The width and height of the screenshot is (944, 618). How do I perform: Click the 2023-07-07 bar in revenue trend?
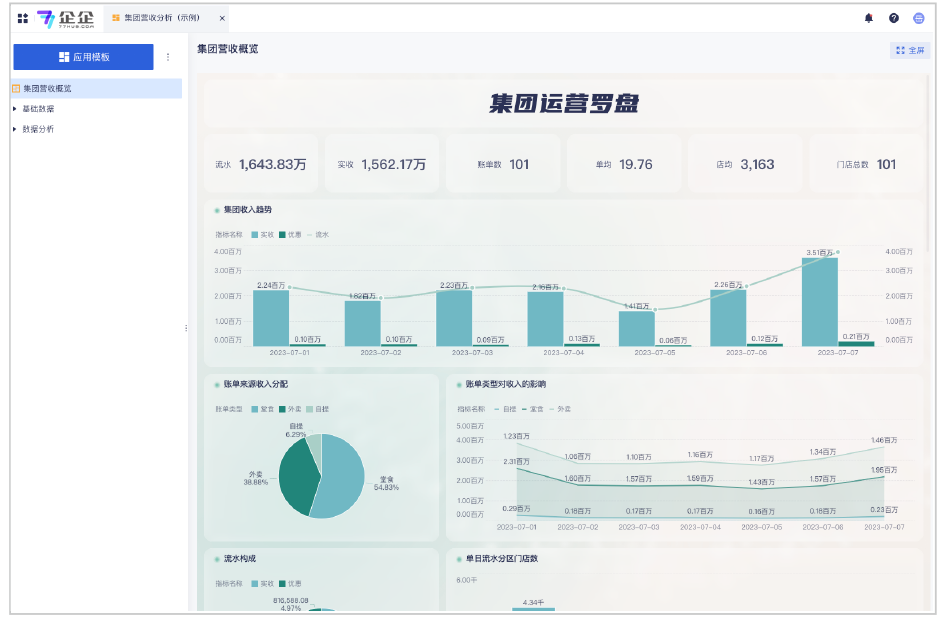pyautogui.click(x=819, y=302)
